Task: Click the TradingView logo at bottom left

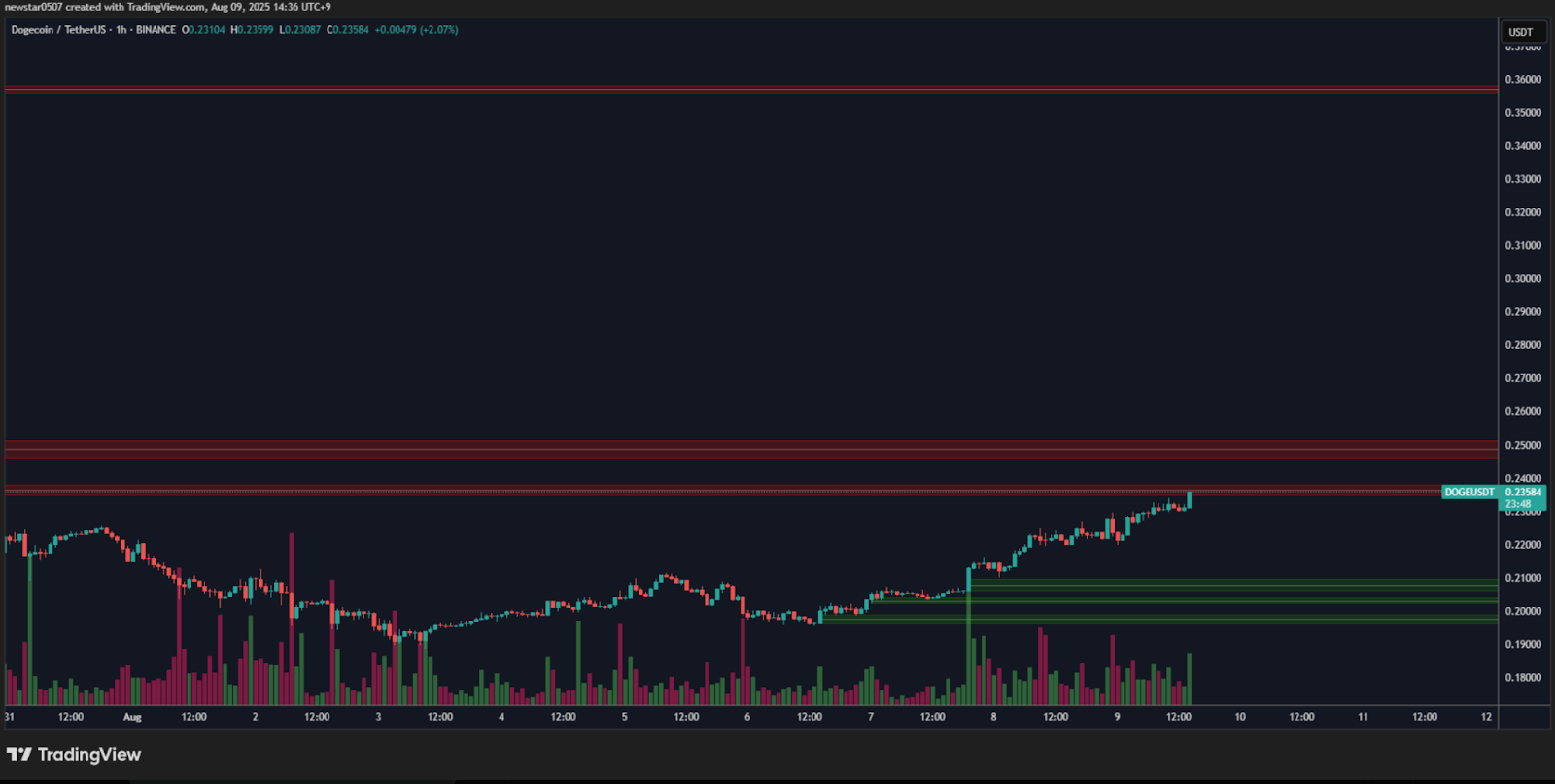Action: coord(74,755)
